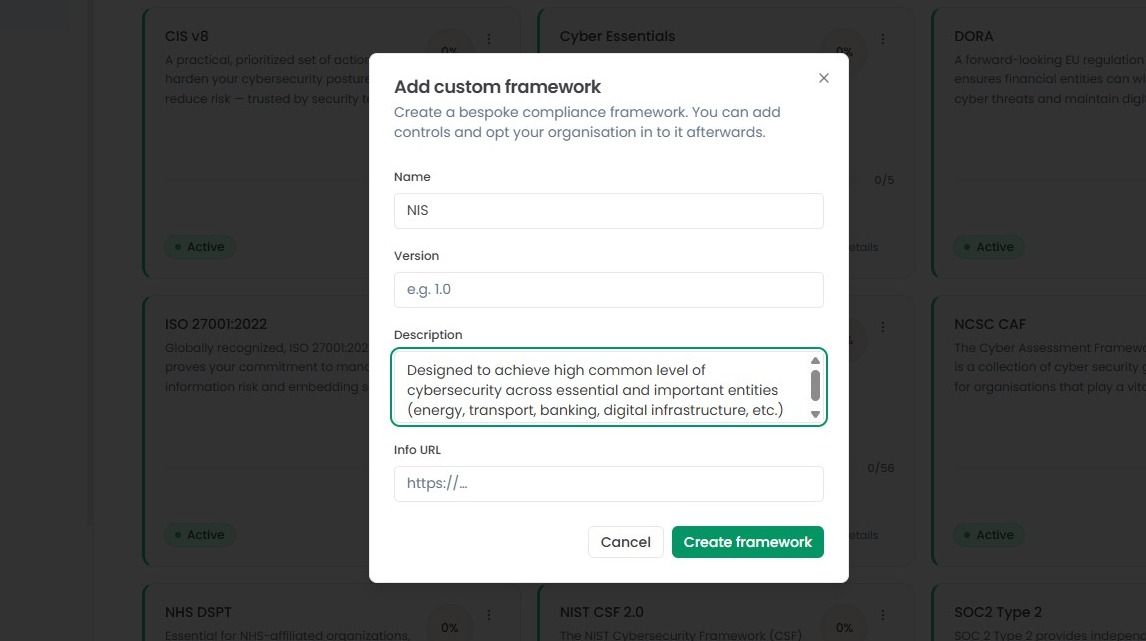The image size is (1146, 641).
Task: Cancel the custom framework creation
Action: tap(625, 542)
